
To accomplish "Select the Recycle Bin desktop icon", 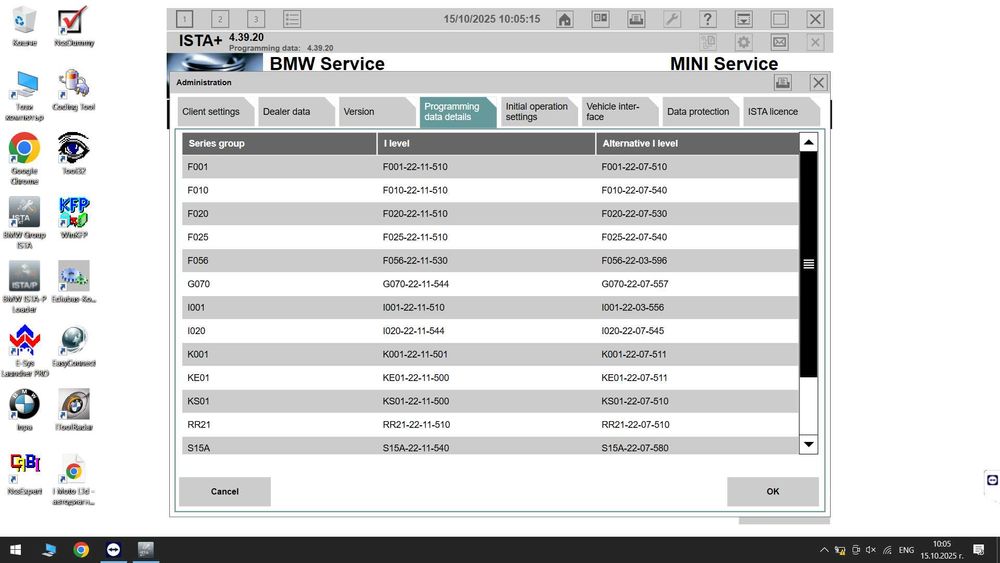I will pos(24,27).
